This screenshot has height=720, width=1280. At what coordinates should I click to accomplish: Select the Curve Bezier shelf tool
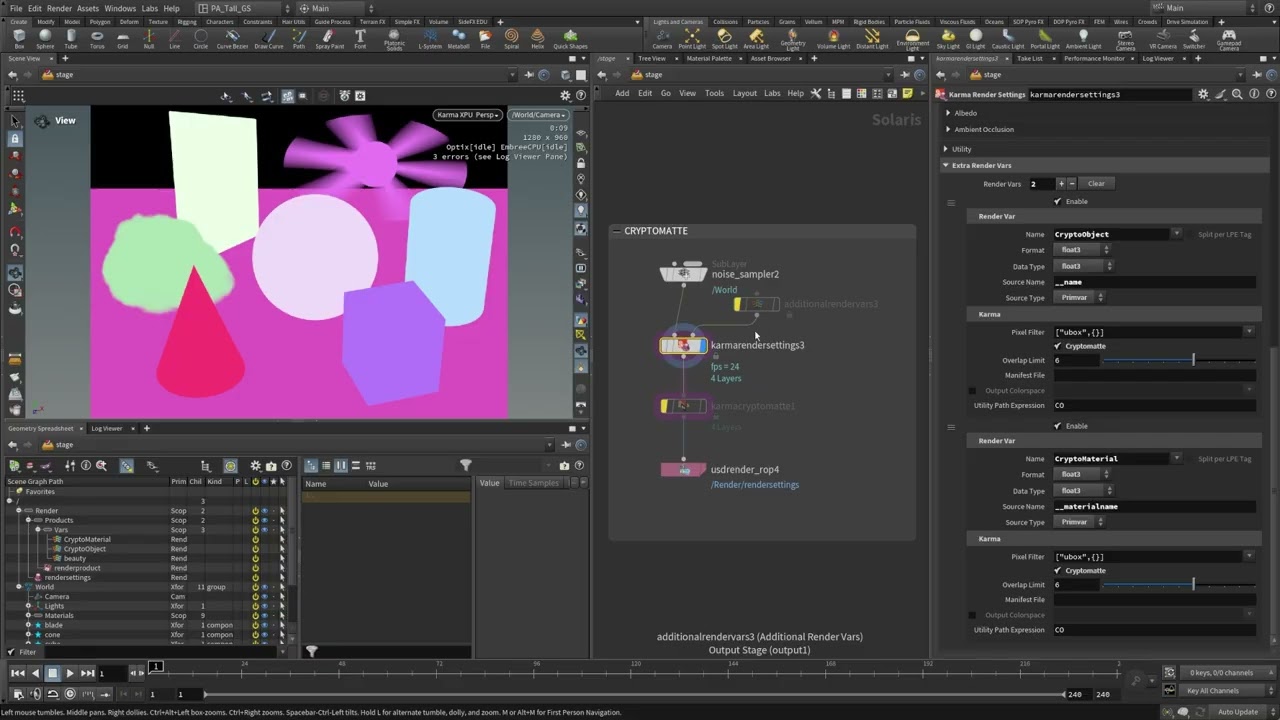(232, 38)
